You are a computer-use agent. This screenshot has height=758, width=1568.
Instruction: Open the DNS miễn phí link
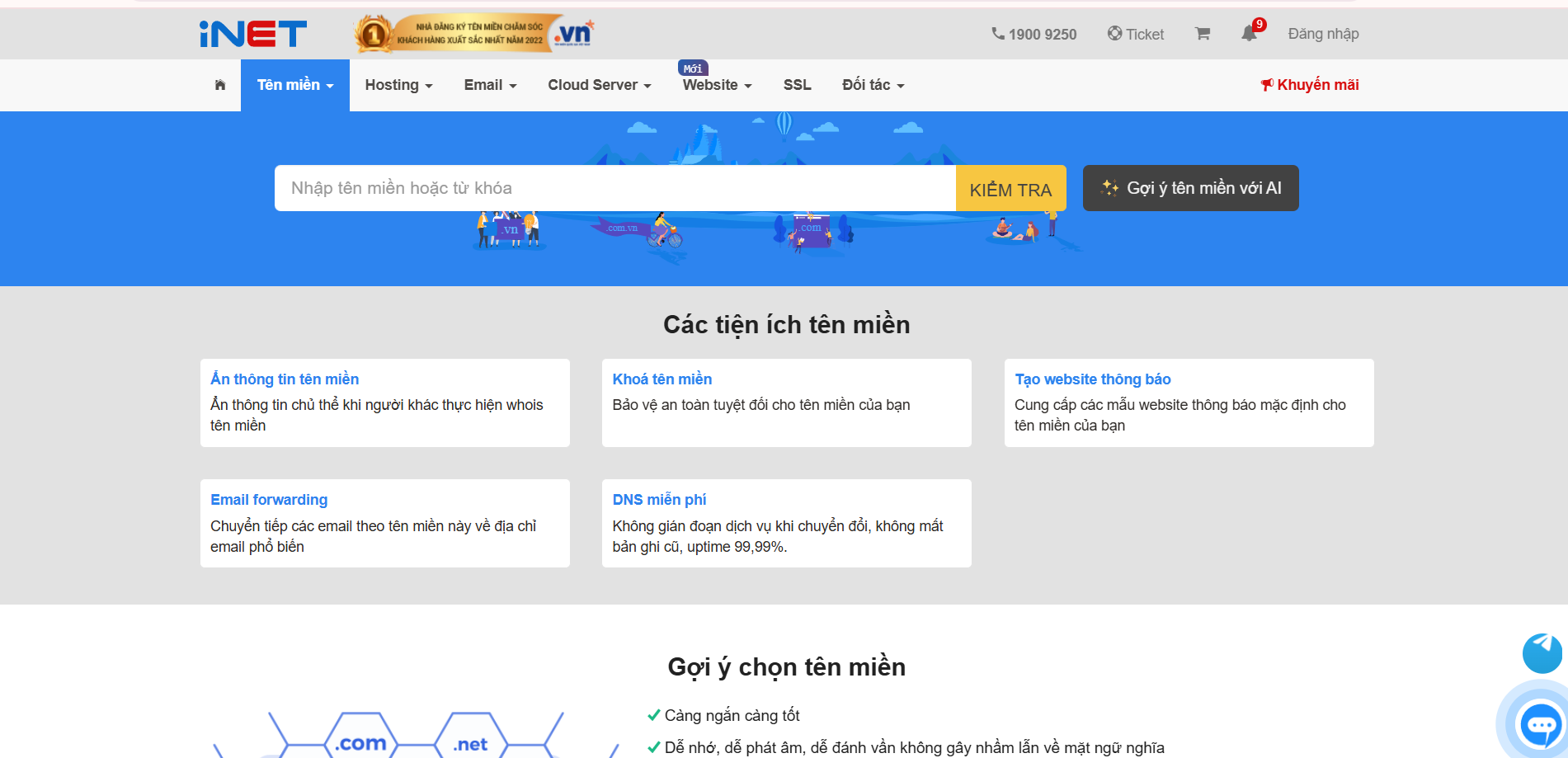pyautogui.click(x=659, y=500)
